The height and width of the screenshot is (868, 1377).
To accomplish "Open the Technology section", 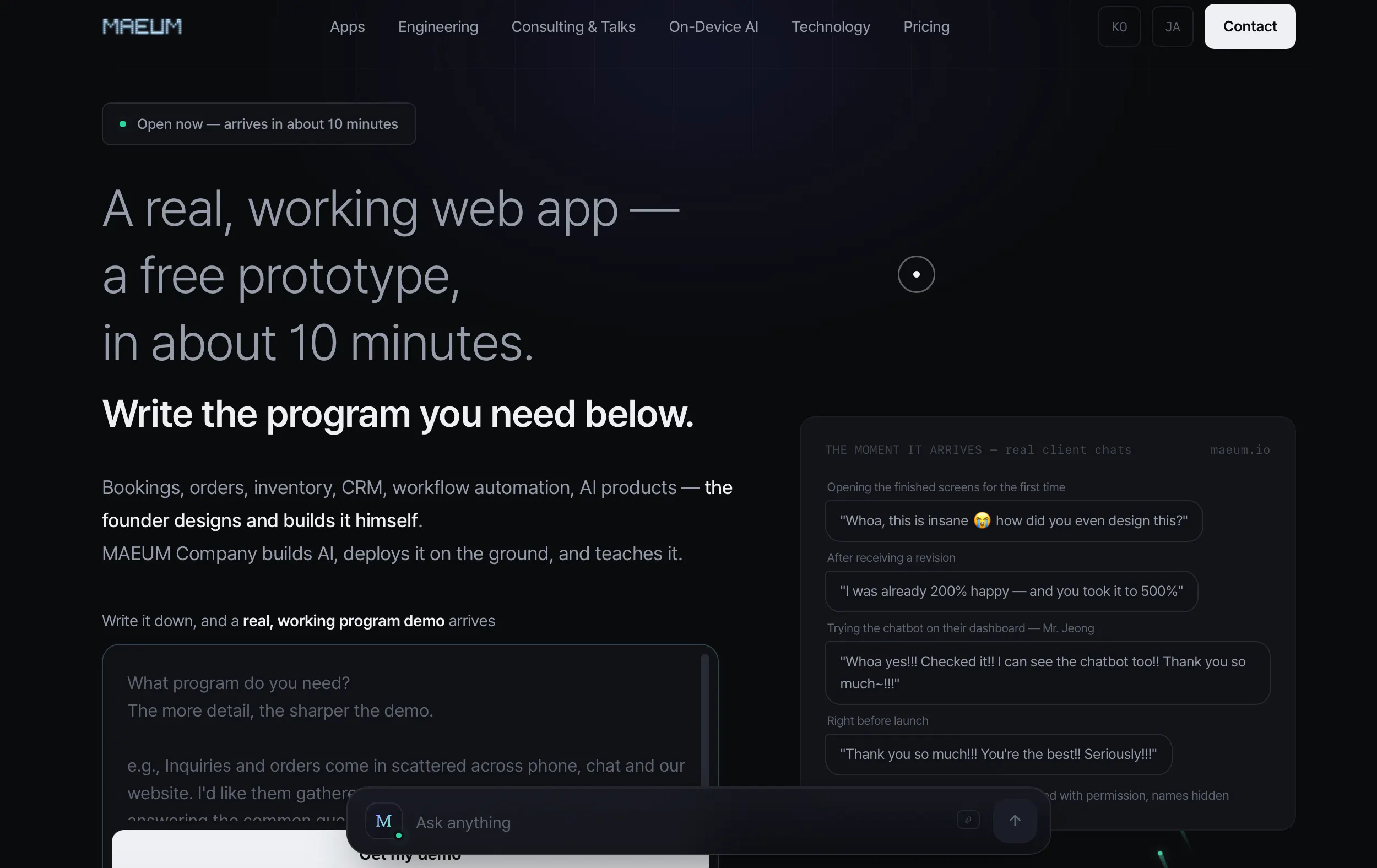I will 830,26.
